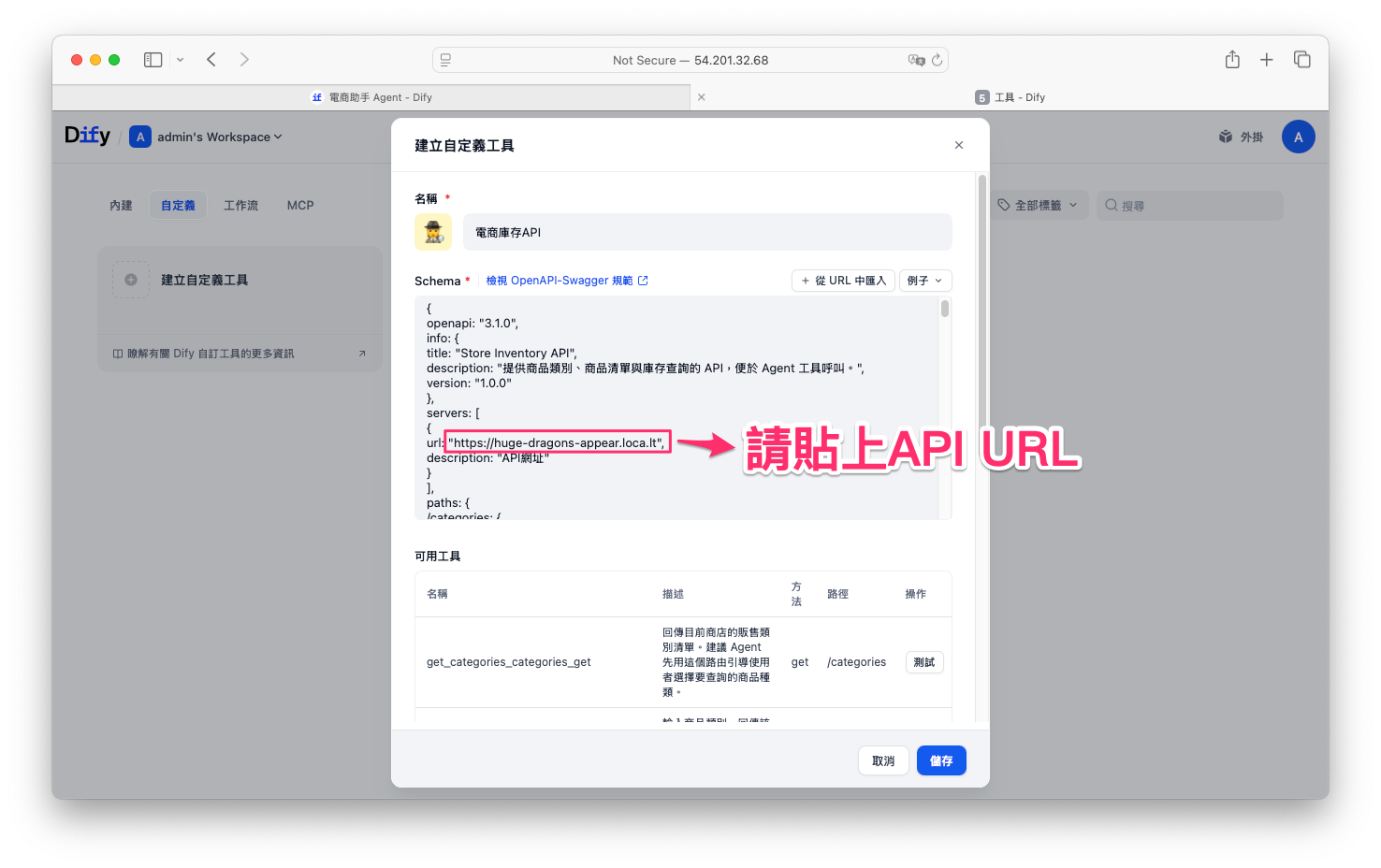Open the 例子 examples dropdown

pos(924,281)
